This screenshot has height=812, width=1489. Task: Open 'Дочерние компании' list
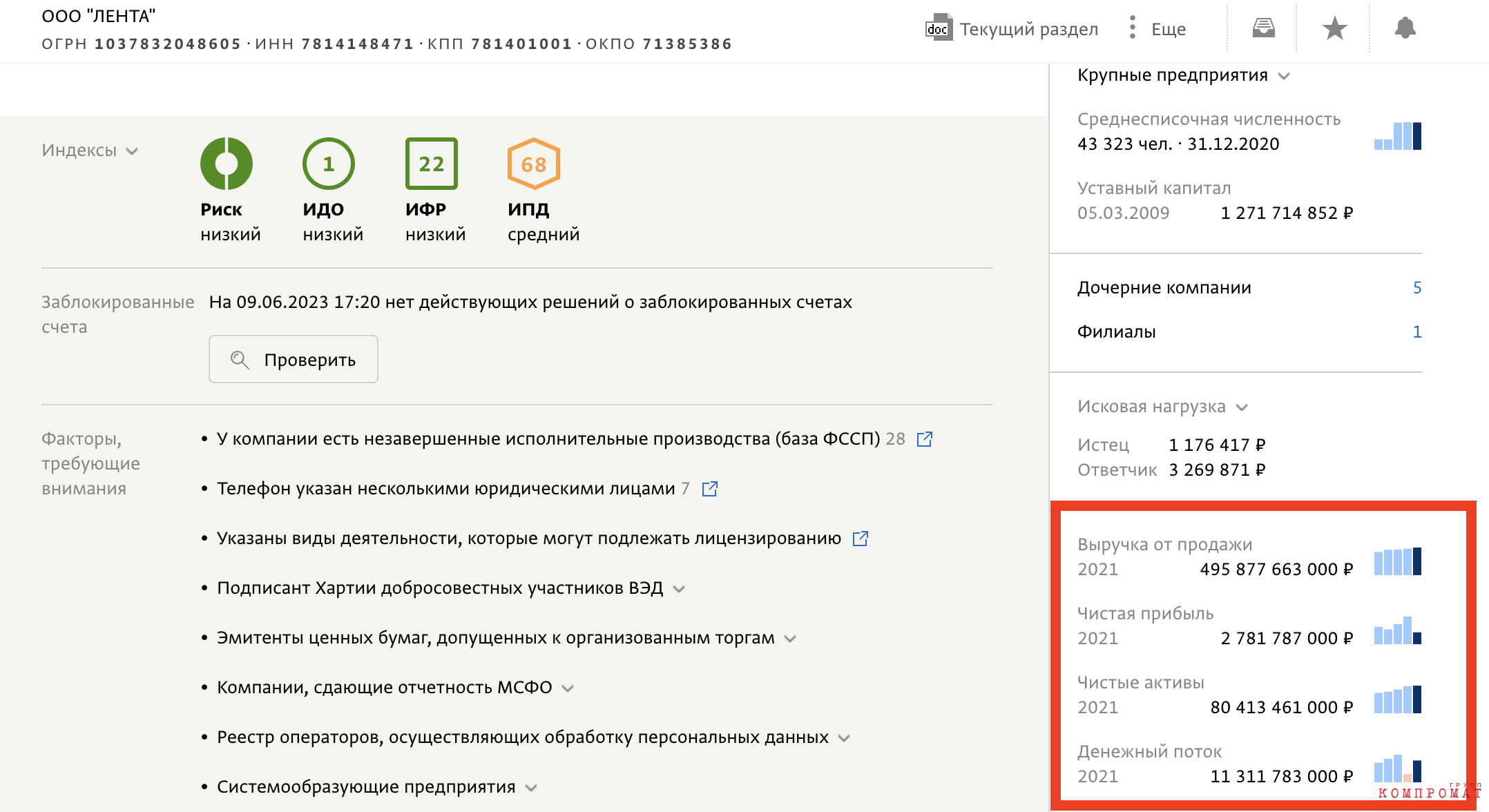click(x=1164, y=287)
